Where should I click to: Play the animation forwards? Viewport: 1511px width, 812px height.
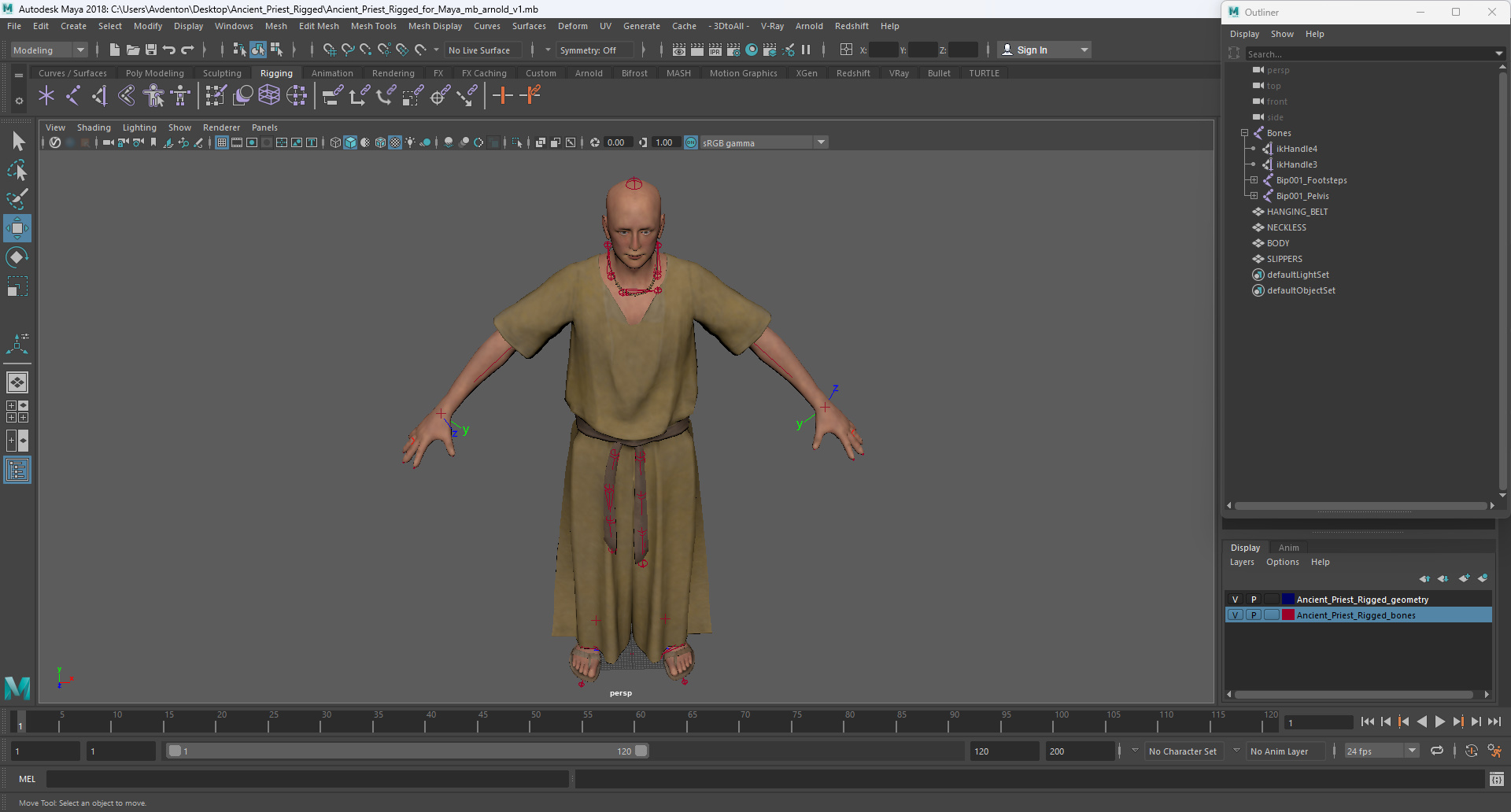[1439, 722]
